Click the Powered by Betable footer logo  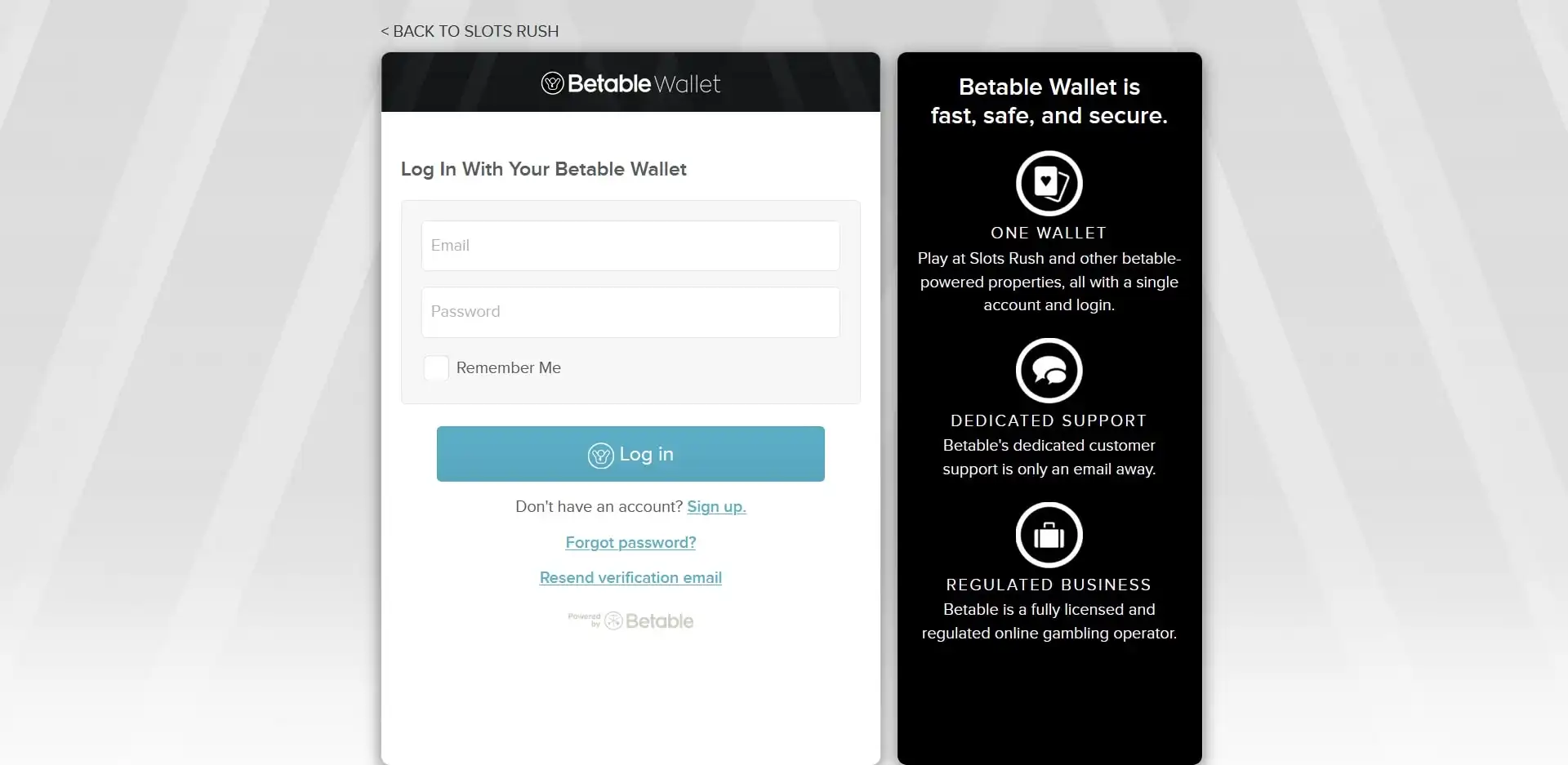pos(630,621)
